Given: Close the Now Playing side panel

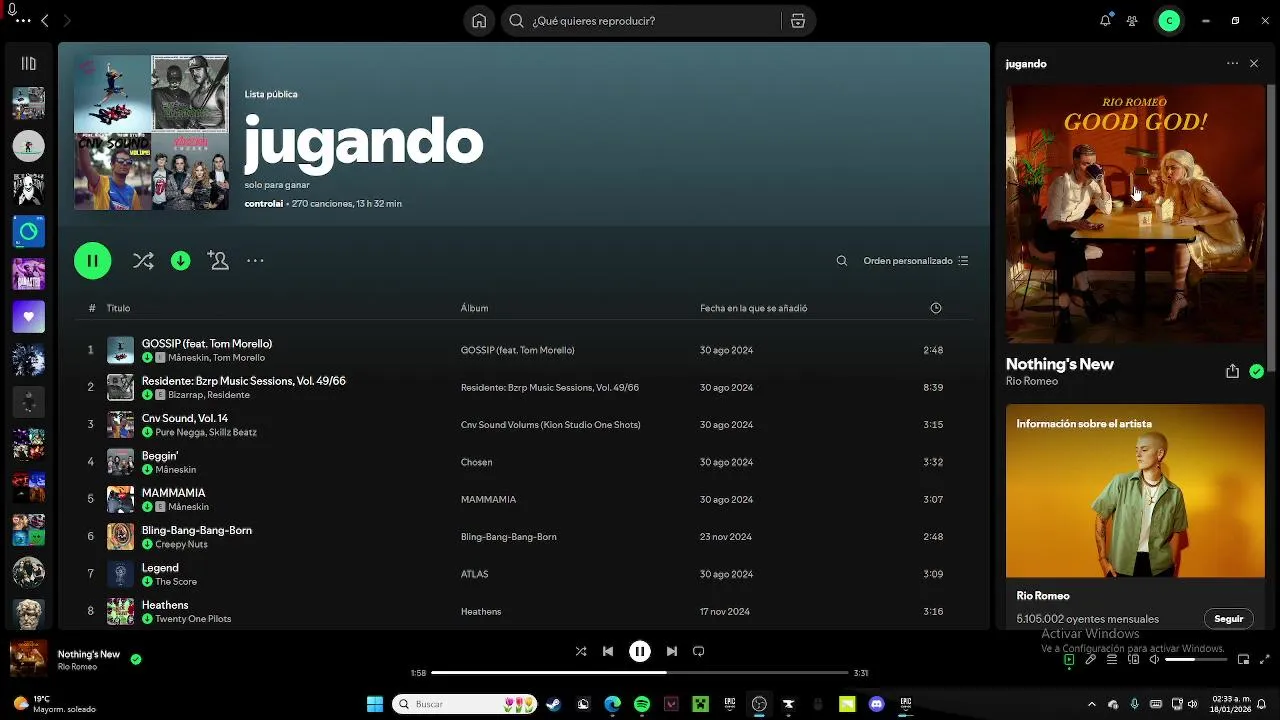Looking at the screenshot, I should click(1254, 64).
